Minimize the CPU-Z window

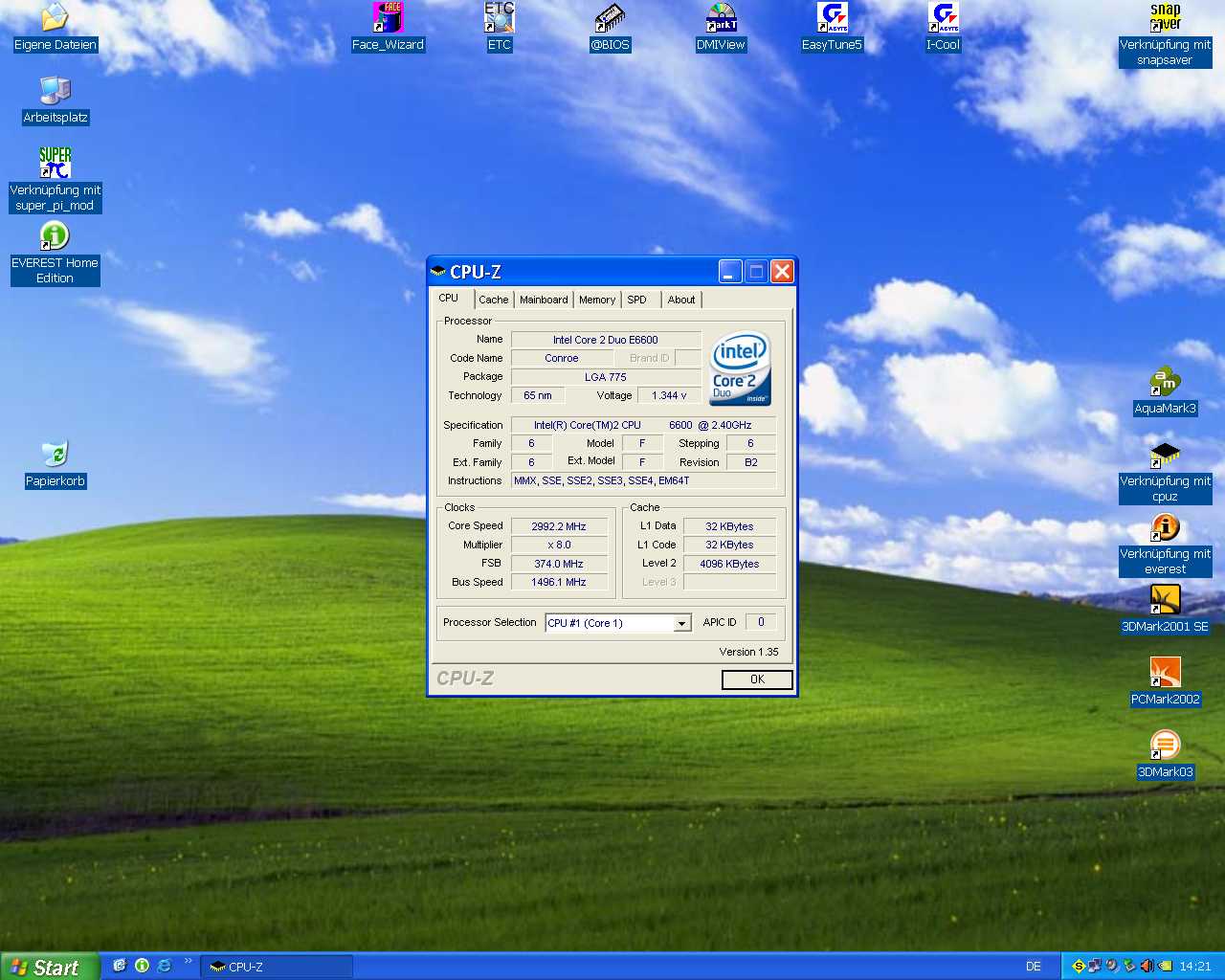[x=730, y=272]
